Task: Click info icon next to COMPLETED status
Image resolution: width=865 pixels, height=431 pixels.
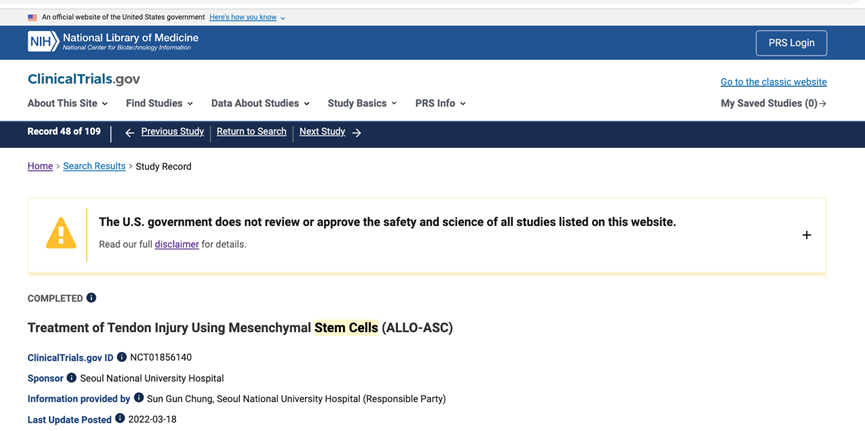Action: point(91,297)
